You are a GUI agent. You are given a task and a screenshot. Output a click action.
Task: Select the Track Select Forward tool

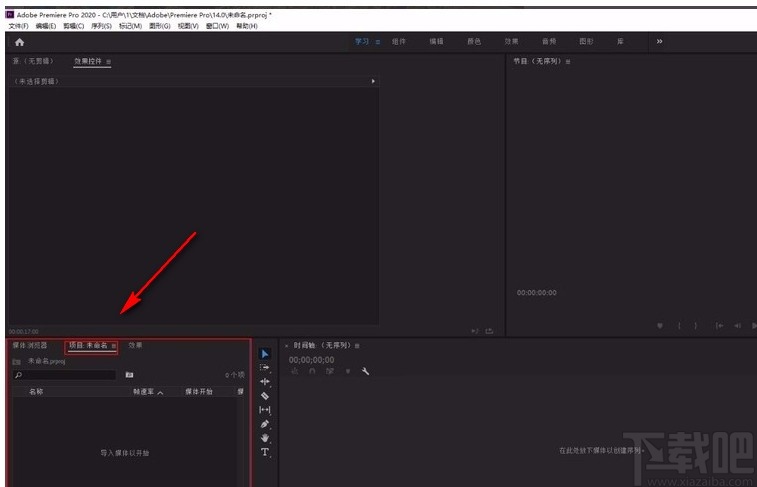[265, 367]
